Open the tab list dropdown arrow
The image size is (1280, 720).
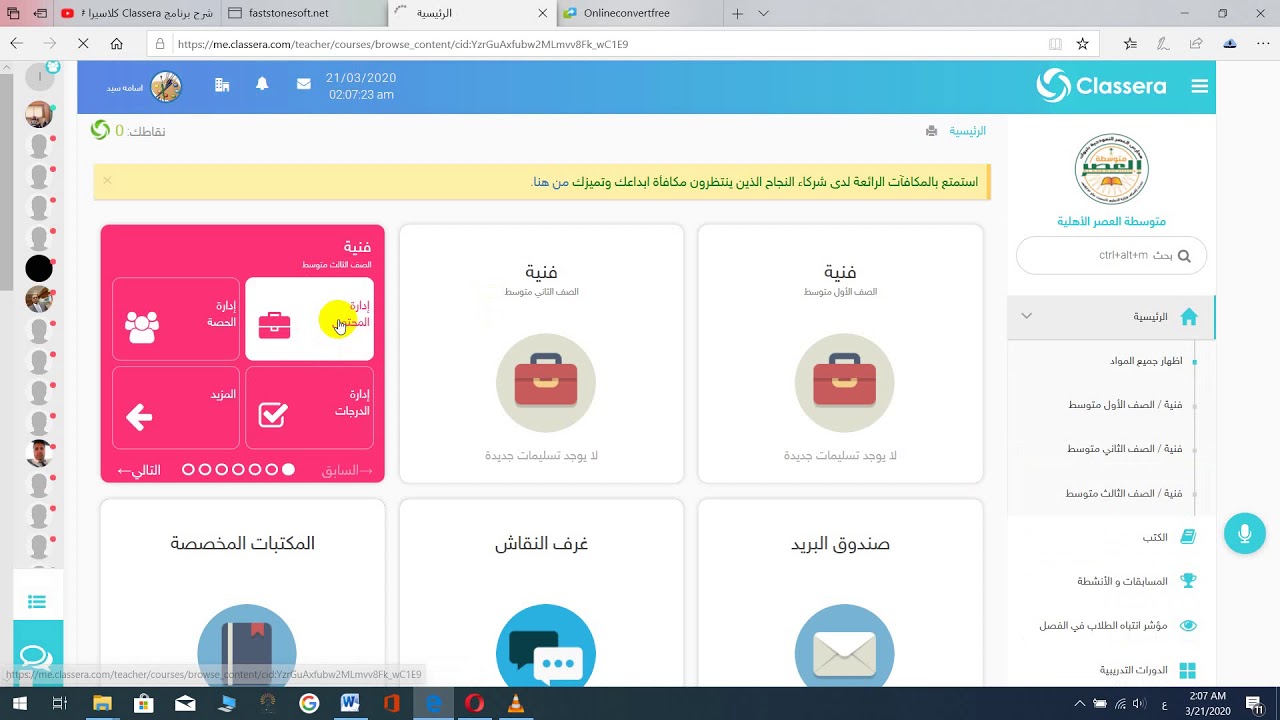(764, 13)
